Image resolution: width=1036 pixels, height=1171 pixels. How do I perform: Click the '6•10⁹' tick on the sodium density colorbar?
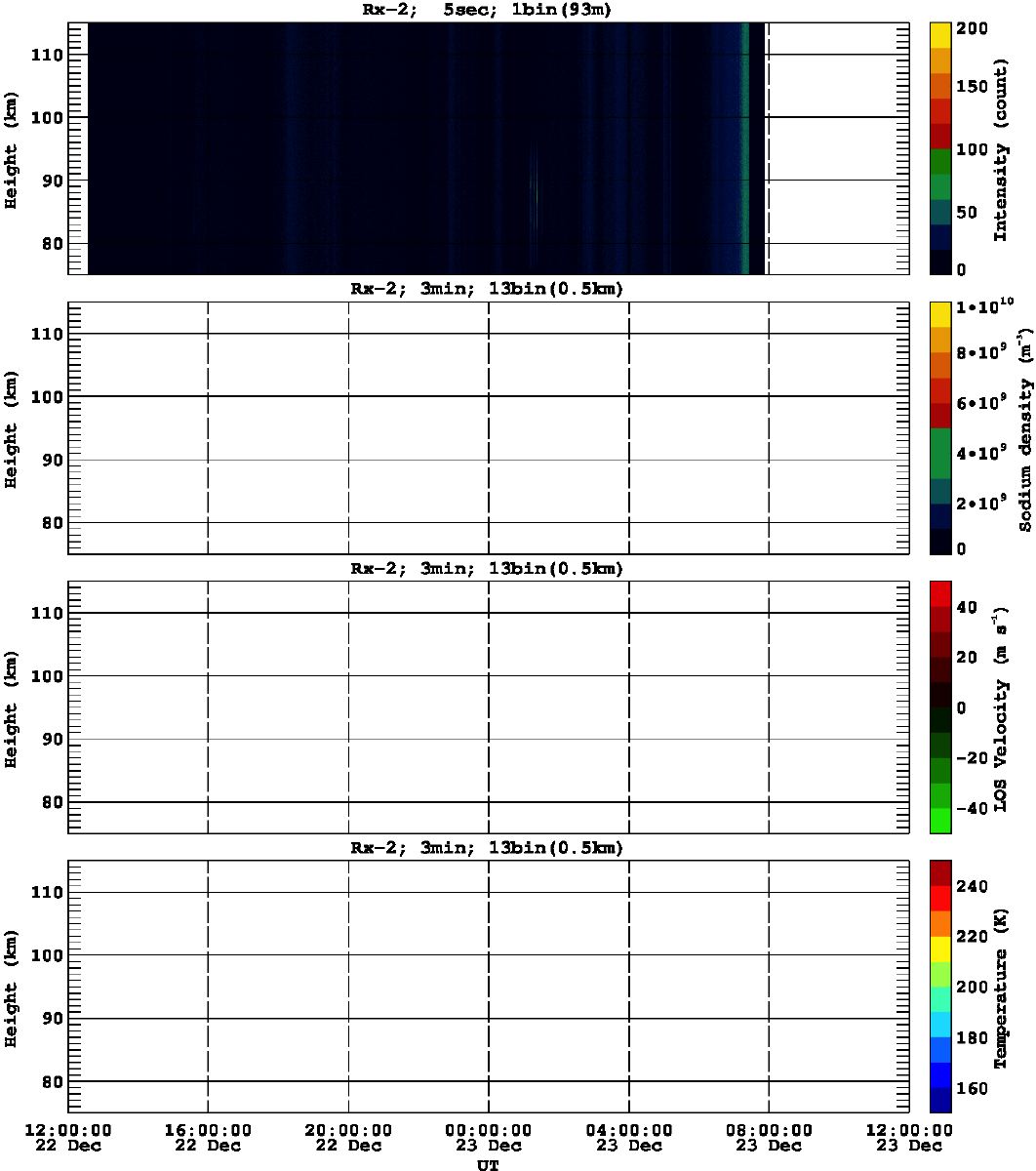click(x=983, y=403)
